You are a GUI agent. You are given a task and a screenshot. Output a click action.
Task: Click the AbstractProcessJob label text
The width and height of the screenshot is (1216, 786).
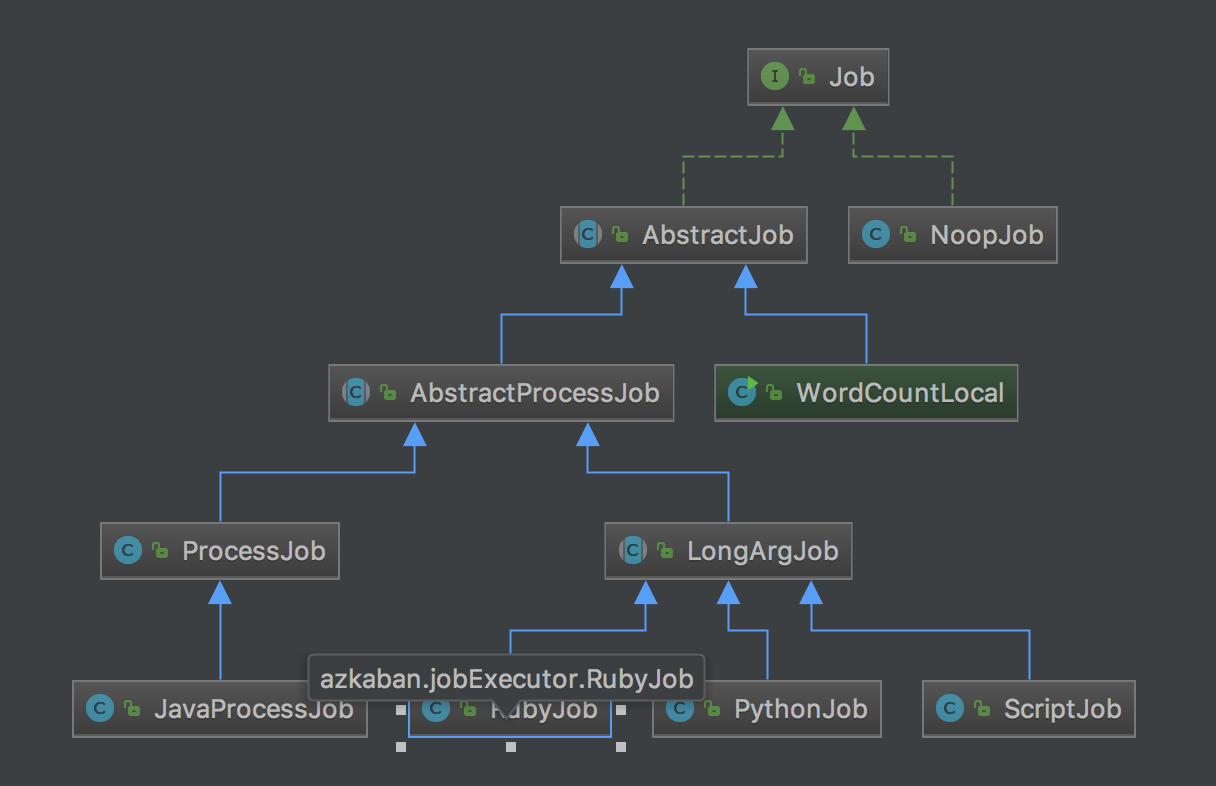[x=535, y=393]
